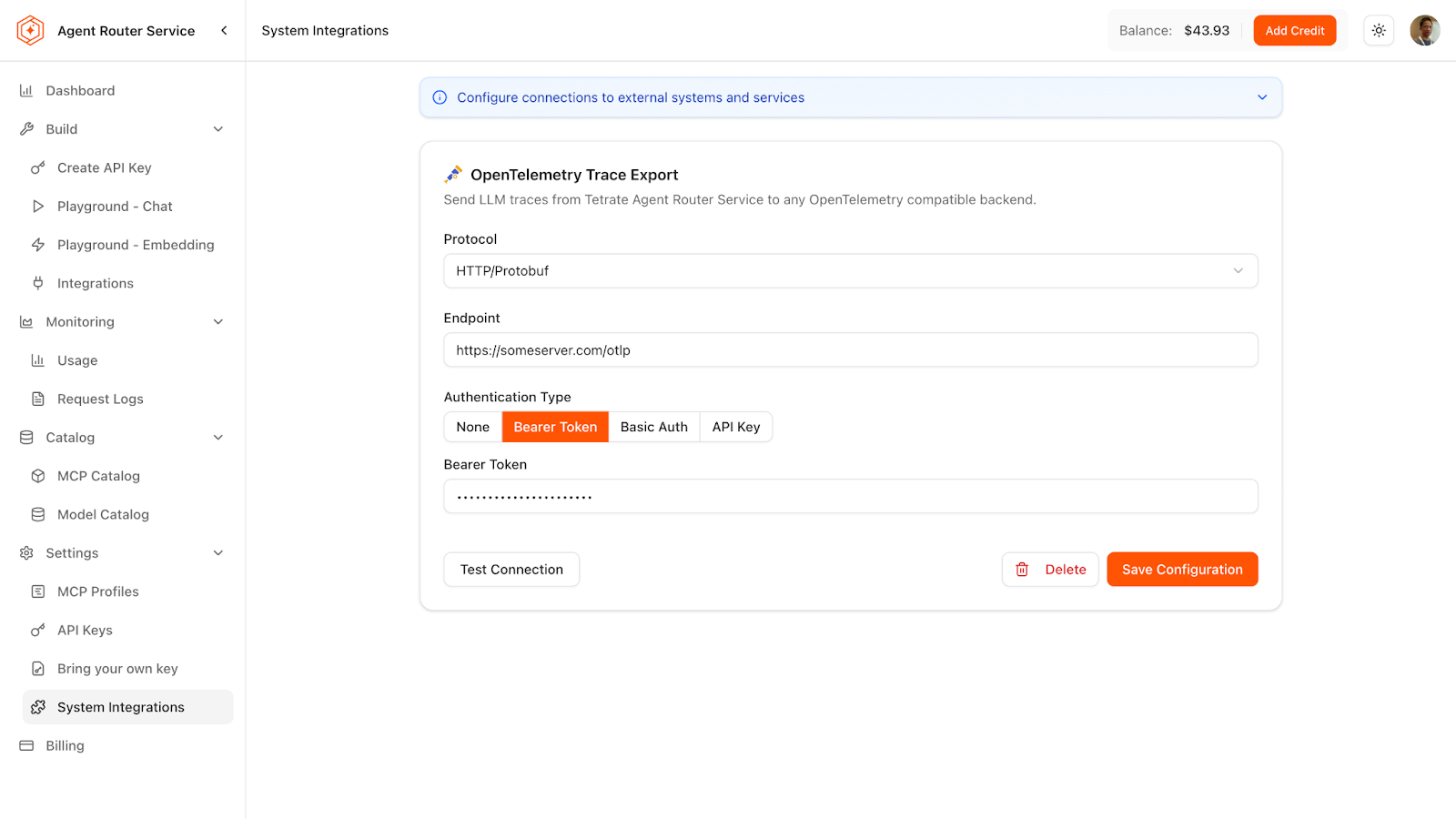Image resolution: width=1456 pixels, height=819 pixels.
Task: Click the Test Connection button
Action: [x=511, y=570]
